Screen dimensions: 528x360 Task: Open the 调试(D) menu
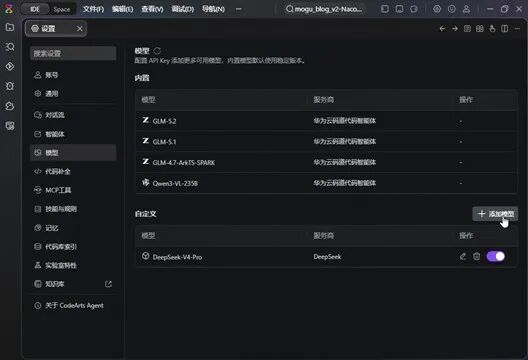(x=183, y=9)
